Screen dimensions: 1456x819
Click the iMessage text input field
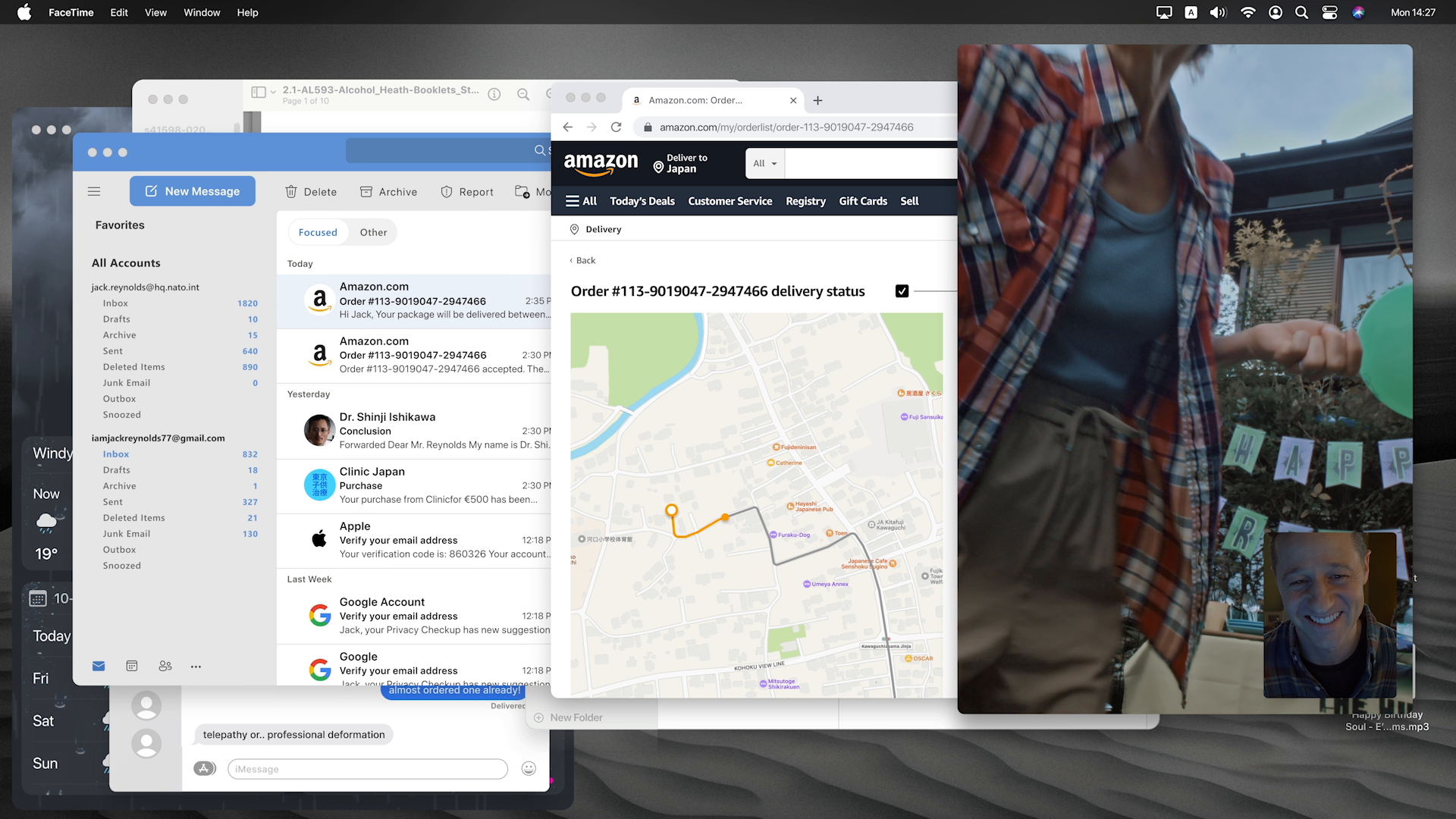click(367, 769)
